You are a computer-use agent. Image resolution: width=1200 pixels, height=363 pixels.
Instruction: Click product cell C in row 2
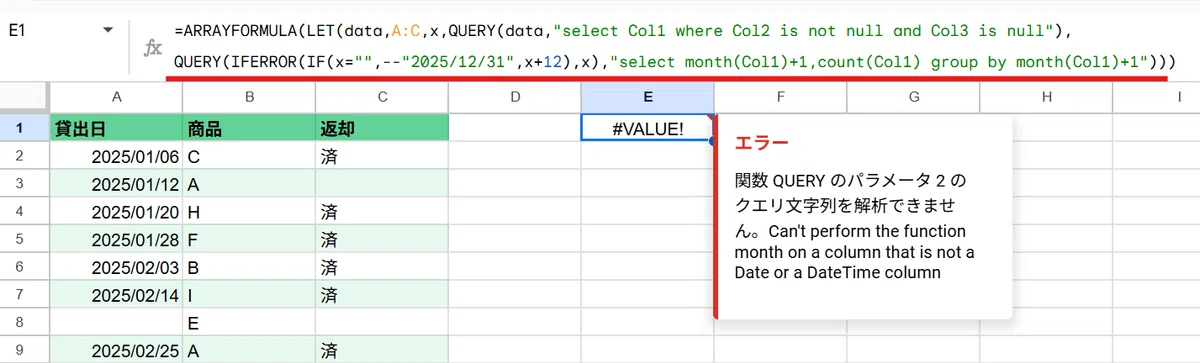[x=249, y=156]
